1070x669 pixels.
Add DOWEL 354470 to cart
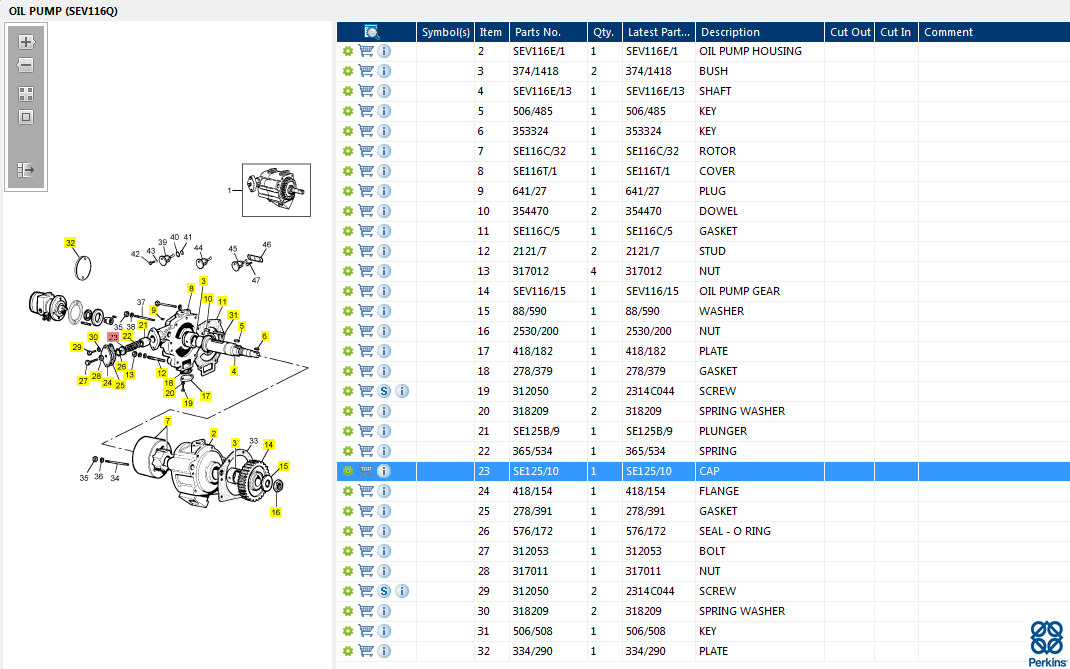coord(366,211)
